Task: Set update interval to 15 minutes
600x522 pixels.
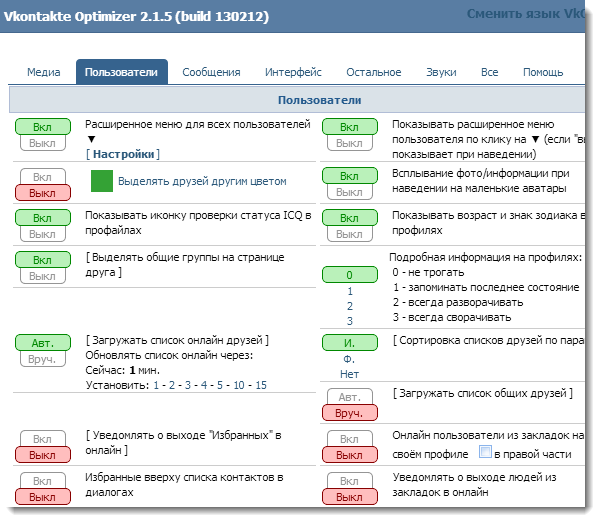Action: point(261,385)
